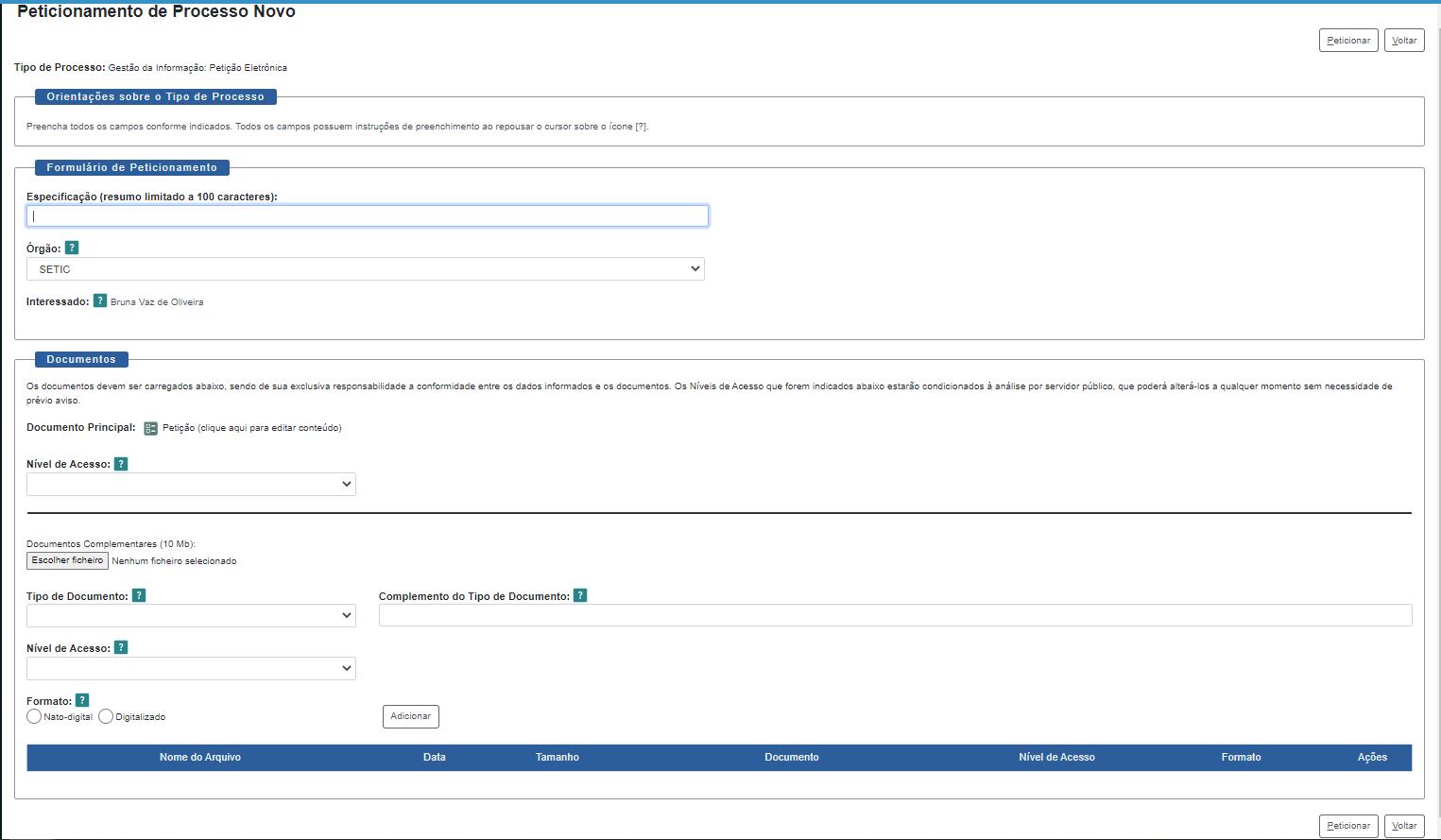Click help icon next to Formato
Viewport: 1441px width, 840px height.
(x=82, y=700)
